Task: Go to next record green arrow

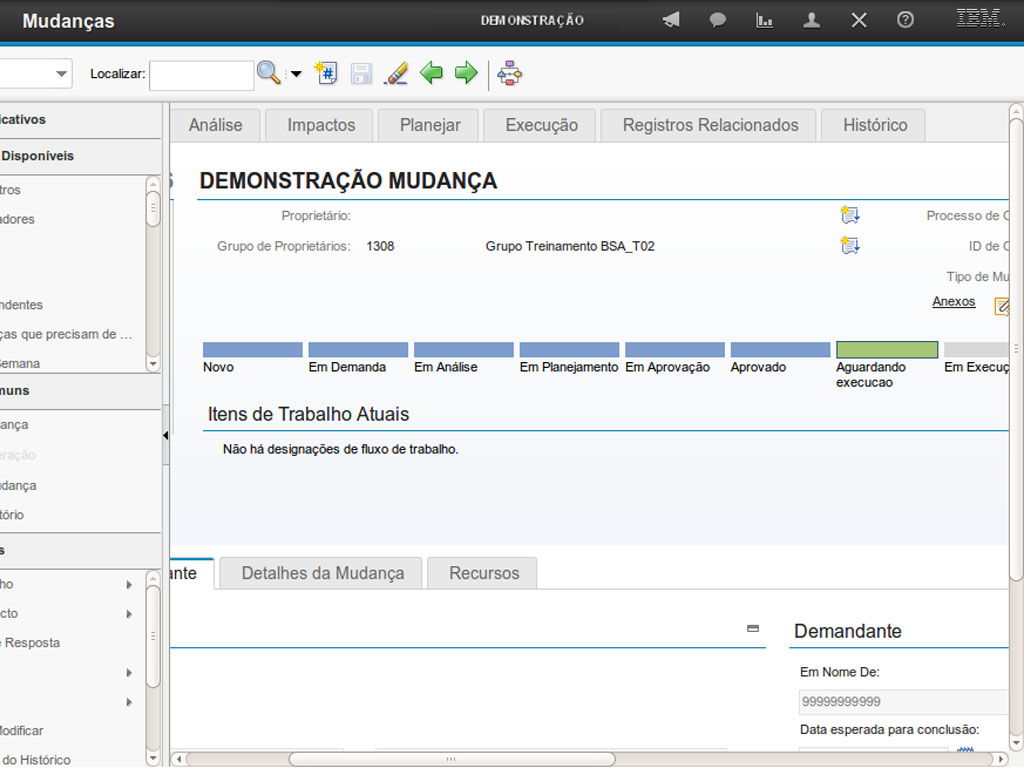Action: [466, 73]
